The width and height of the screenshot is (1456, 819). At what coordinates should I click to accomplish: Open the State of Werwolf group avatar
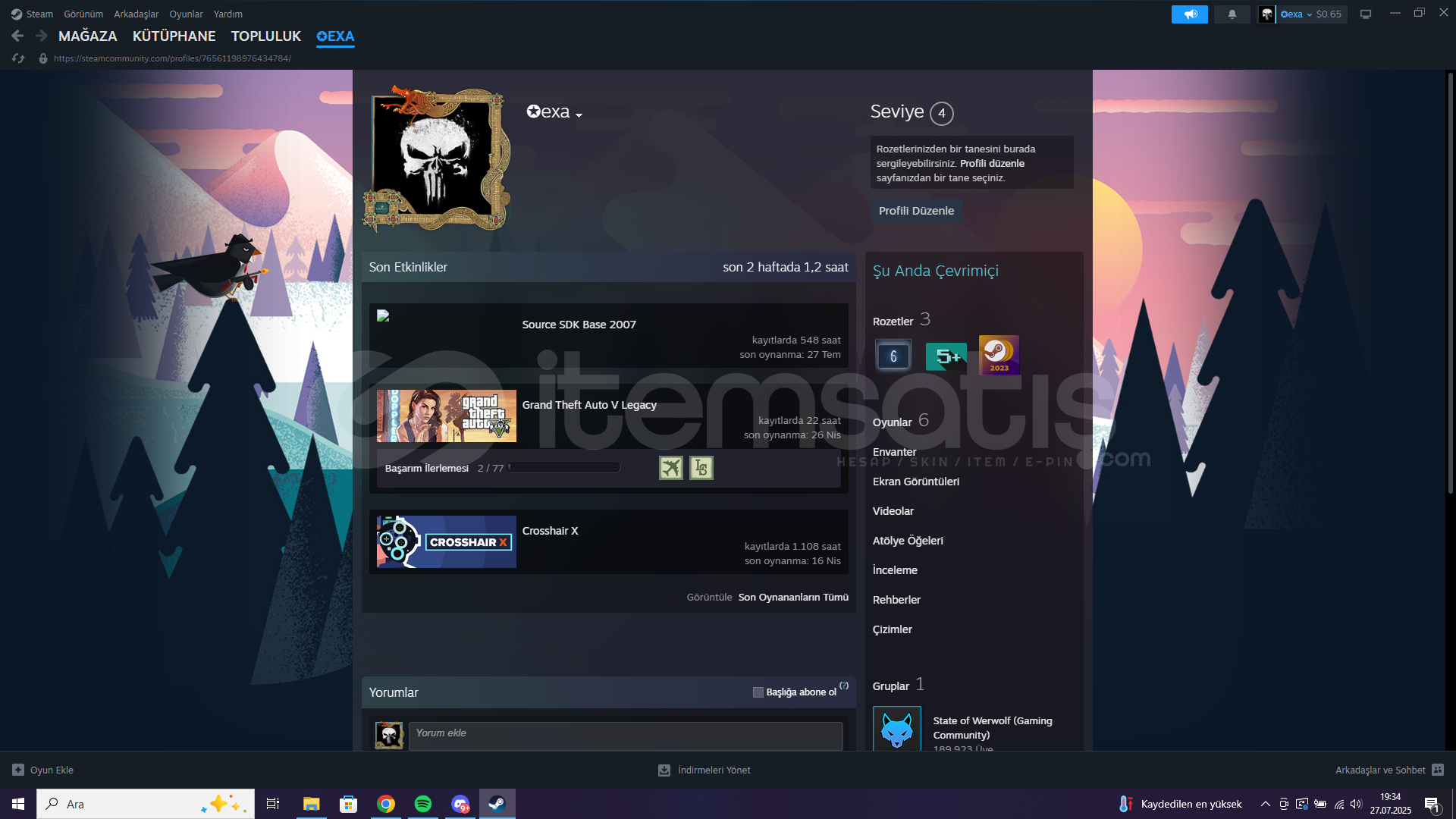897,730
